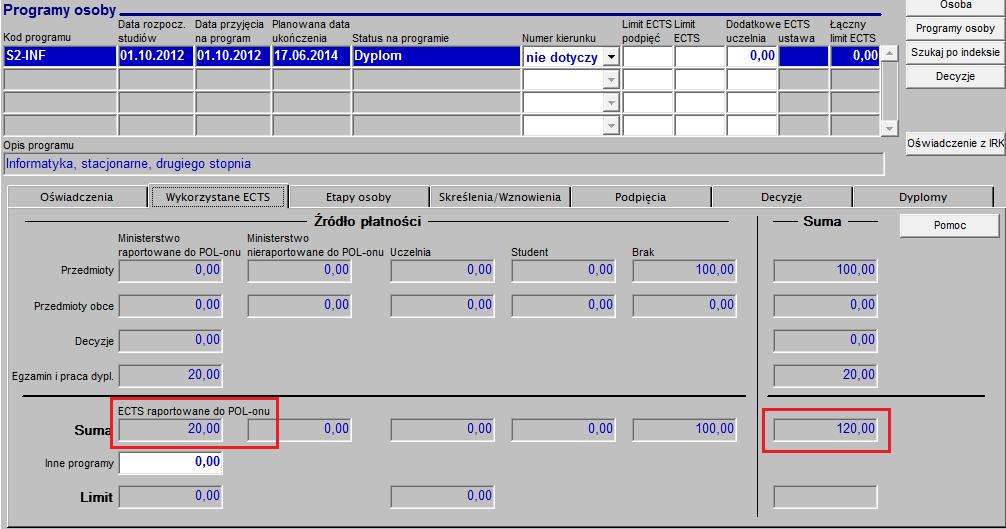Select the Wykorzystane ECTS tab

tap(218, 197)
